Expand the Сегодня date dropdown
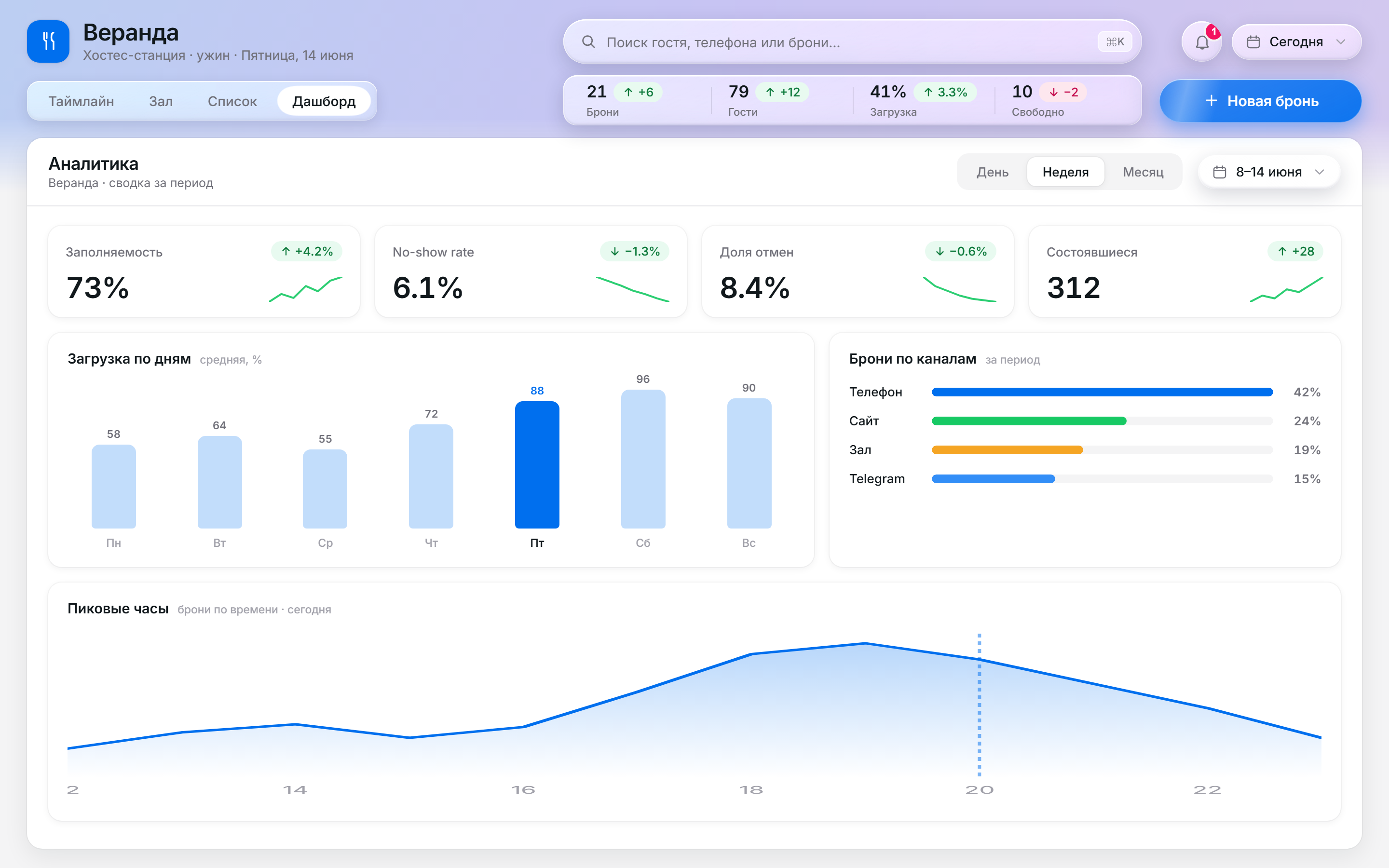1389x868 pixels. coord(1296,42)
